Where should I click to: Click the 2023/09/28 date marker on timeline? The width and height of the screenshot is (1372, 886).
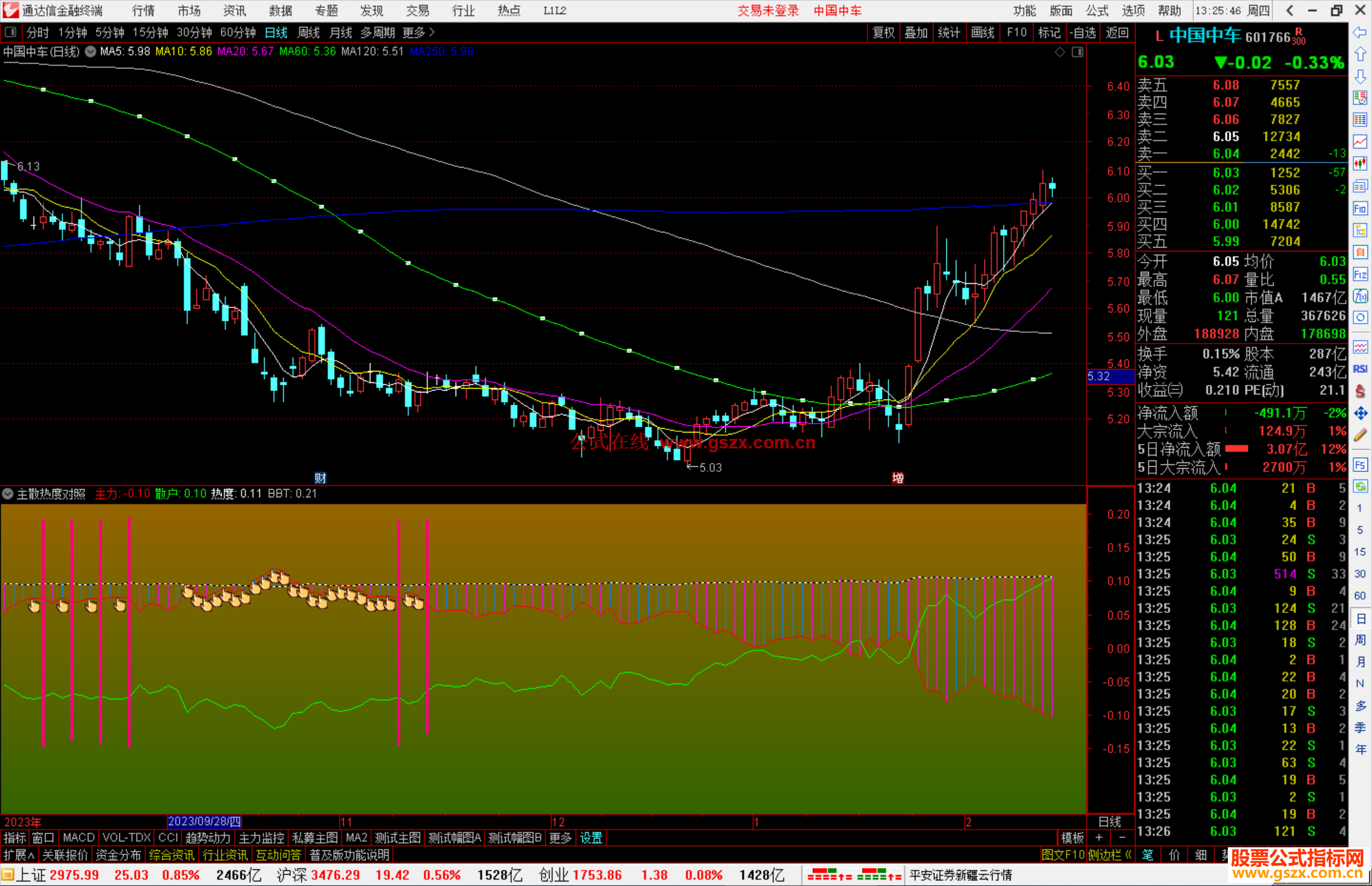204,821
